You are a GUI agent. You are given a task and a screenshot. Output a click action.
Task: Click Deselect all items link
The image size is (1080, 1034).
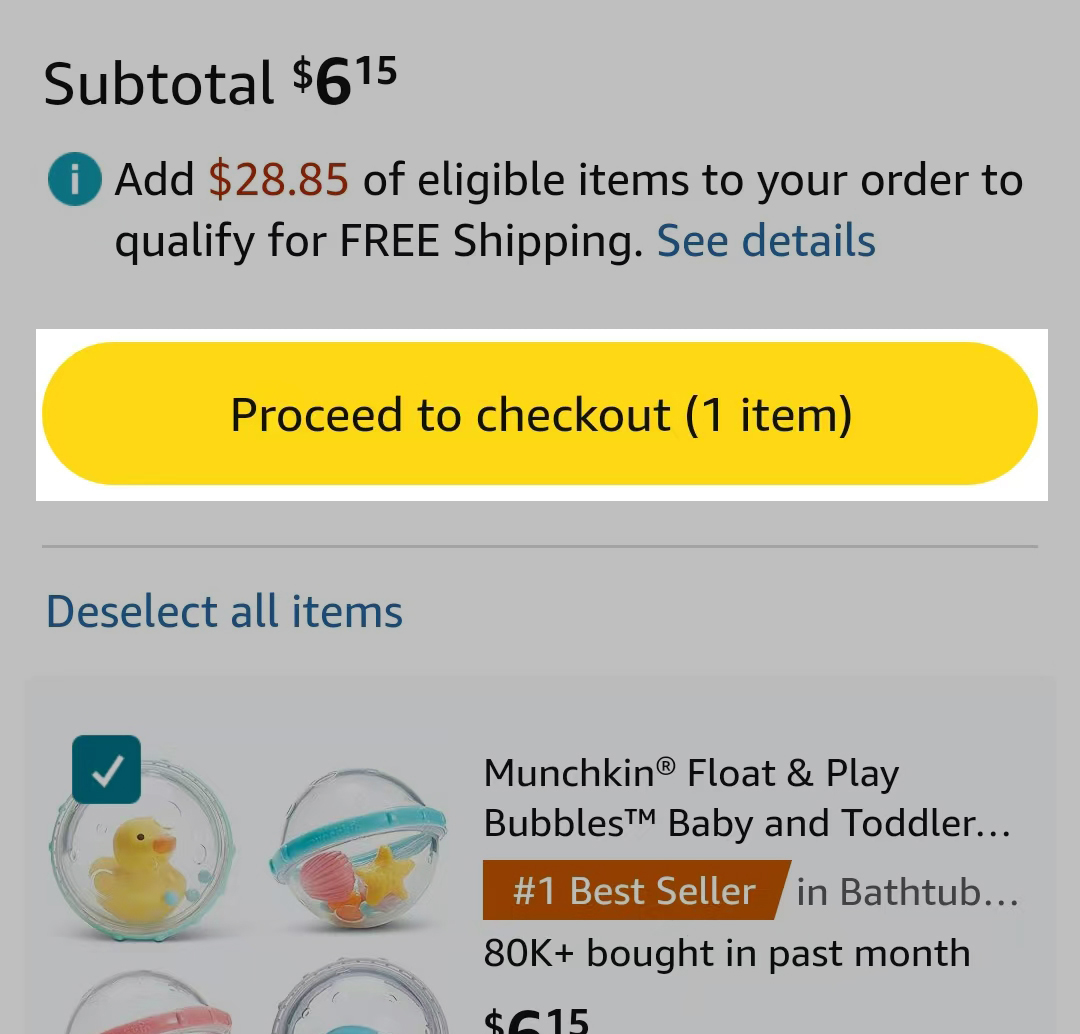[224, 611]
